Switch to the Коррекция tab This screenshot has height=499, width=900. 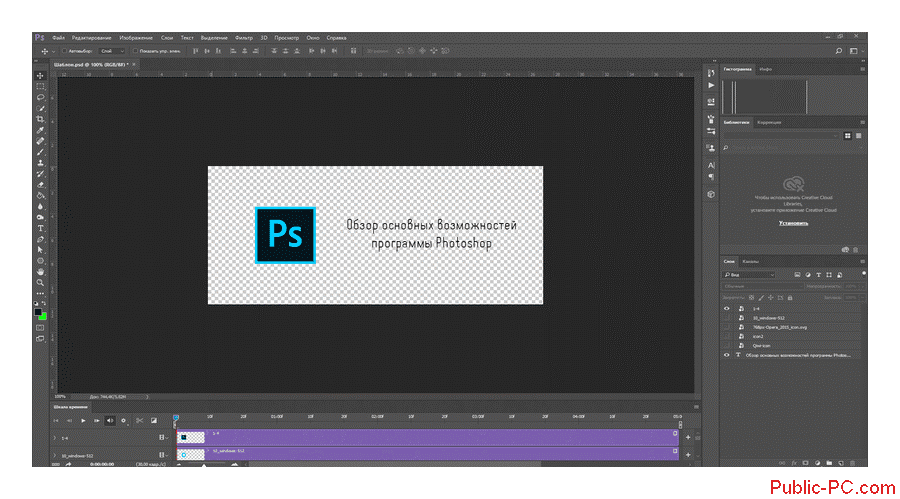click(x=769, y=122)
